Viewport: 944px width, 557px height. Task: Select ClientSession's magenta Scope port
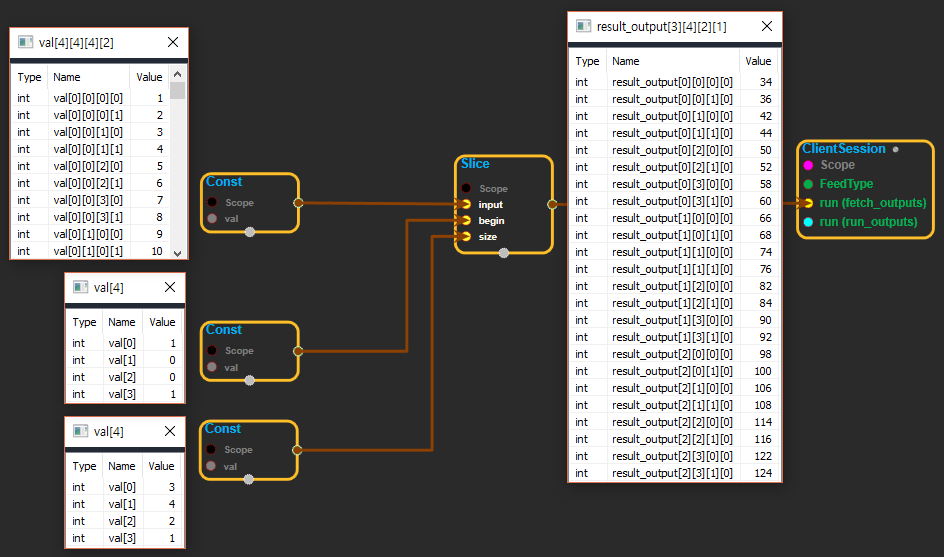[x=807, y=165]
